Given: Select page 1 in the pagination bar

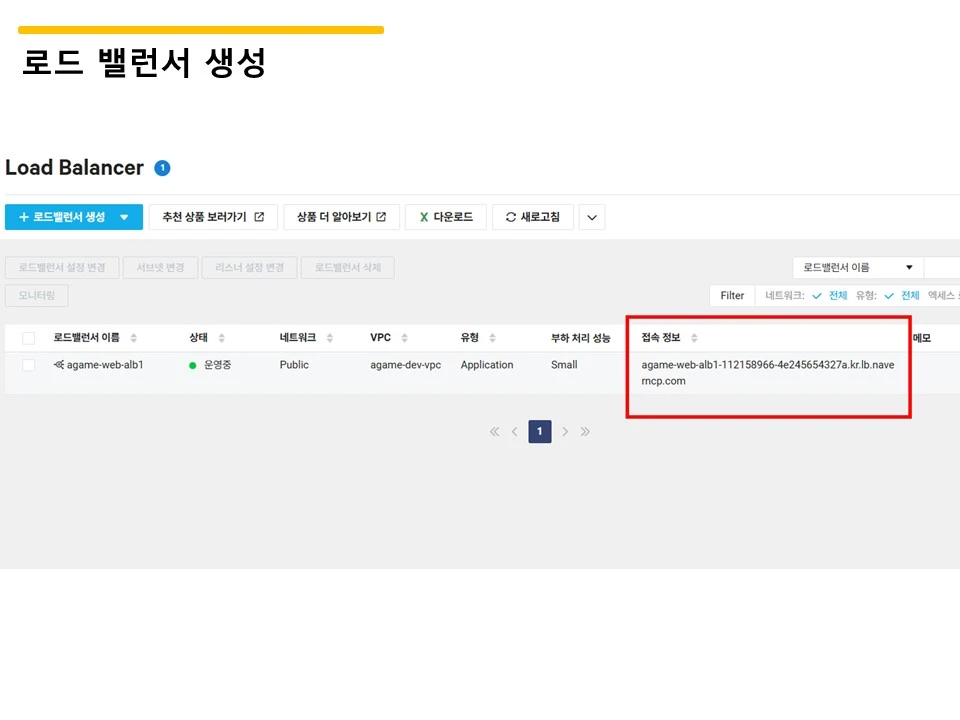Looking at the screenshot, I should [540, 431].
